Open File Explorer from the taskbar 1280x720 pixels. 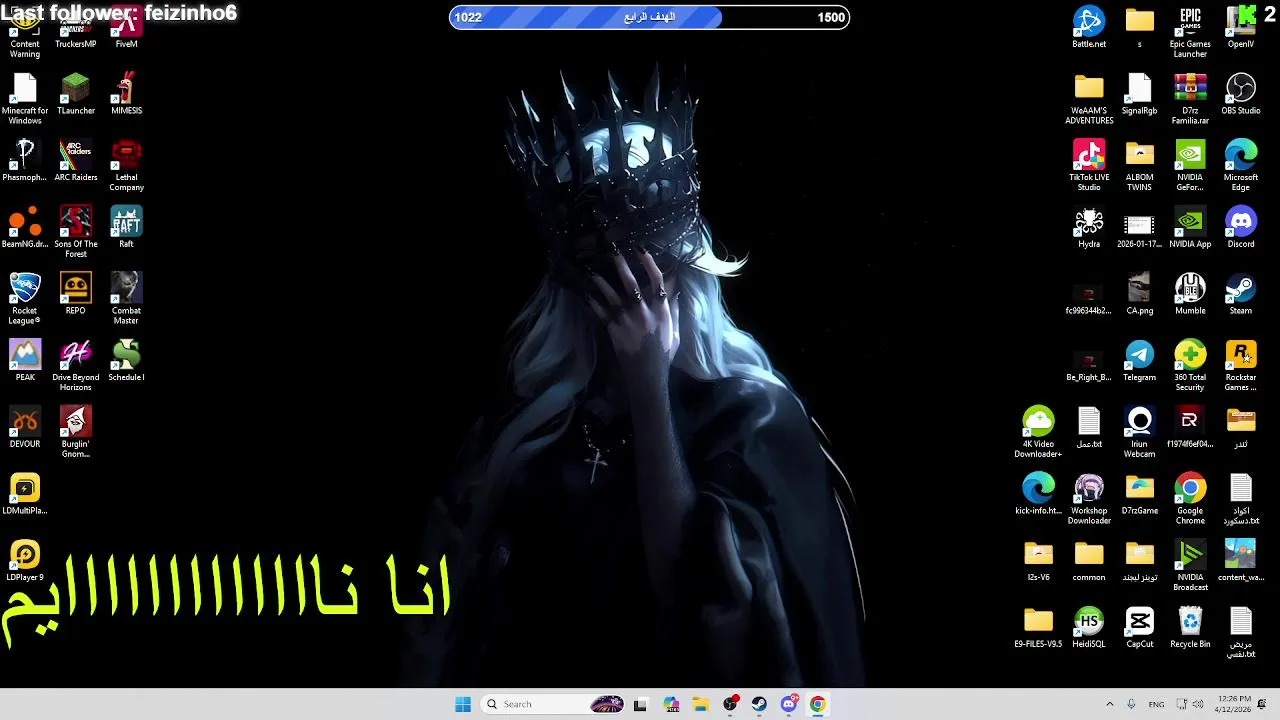point(700,704)
